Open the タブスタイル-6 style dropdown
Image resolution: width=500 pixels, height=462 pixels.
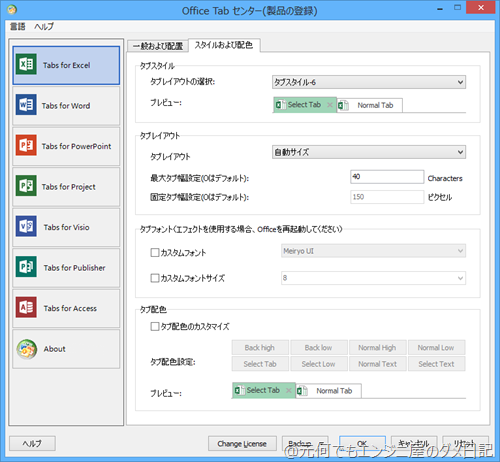(369, 82)
